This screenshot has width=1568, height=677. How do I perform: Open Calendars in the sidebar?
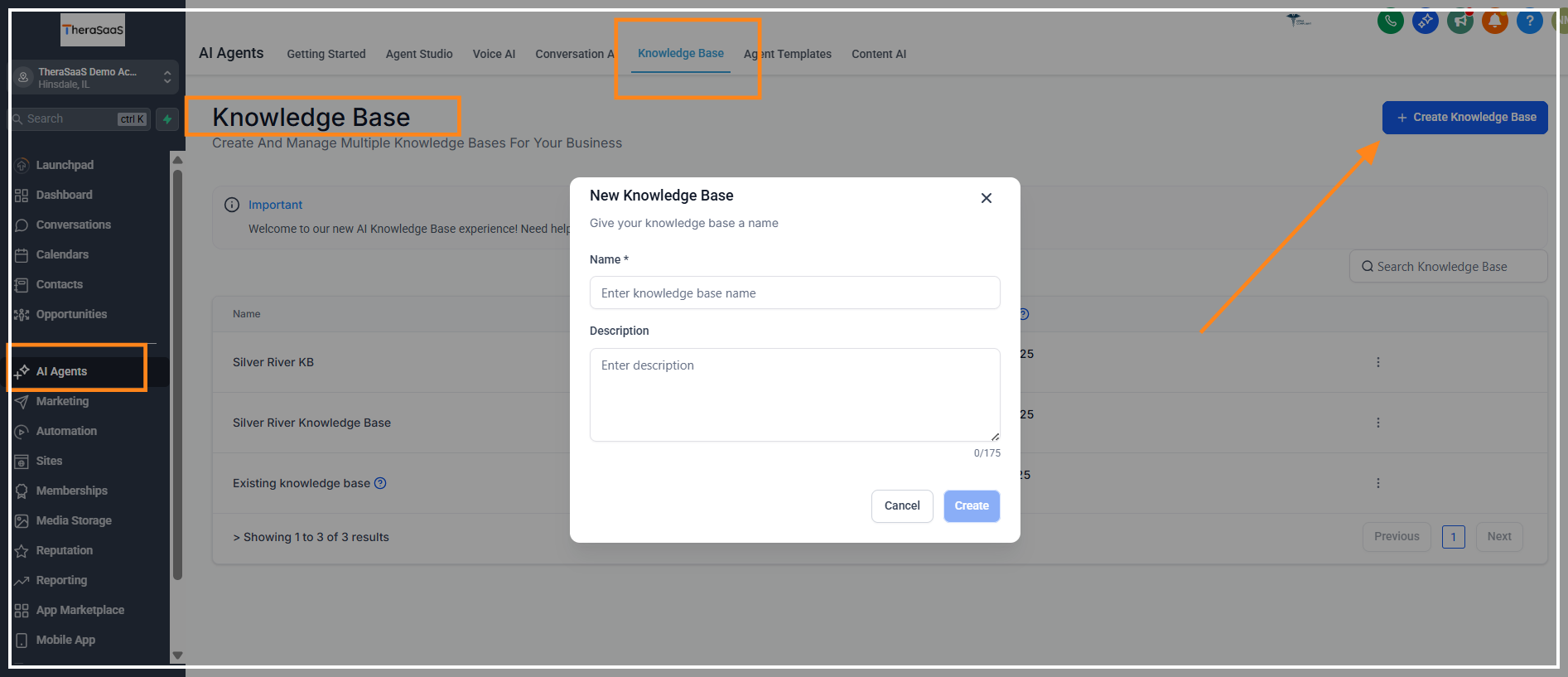coord(62,254)
